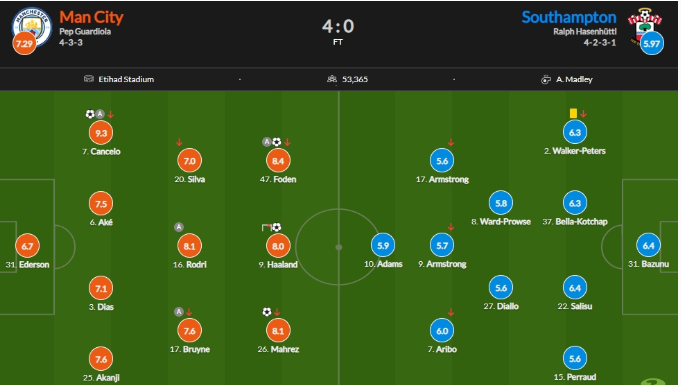Image resolution: width=681 pixels, height=385 pixels.
Task: Click the Southampton club crest
Action: pos(644,26)
